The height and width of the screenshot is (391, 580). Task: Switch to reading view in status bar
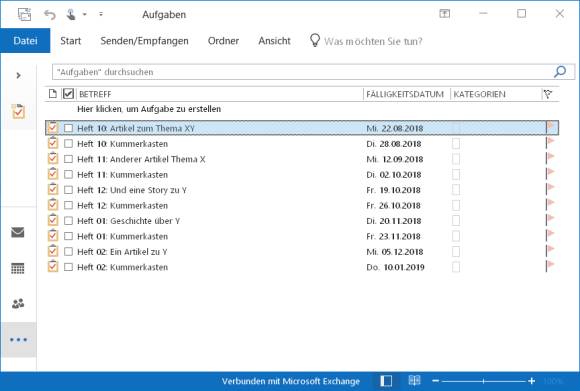[414, 380]
